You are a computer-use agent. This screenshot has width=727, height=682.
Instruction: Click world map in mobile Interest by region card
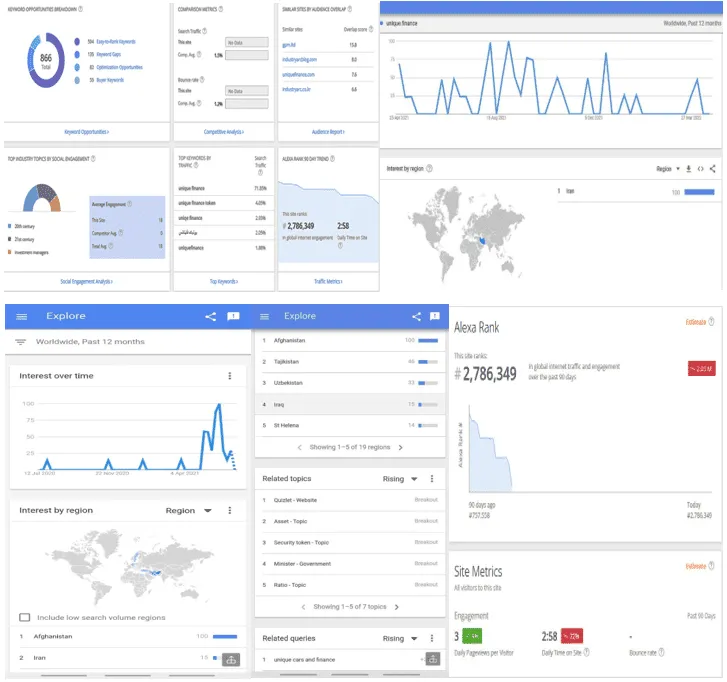[x=129, y=567]
